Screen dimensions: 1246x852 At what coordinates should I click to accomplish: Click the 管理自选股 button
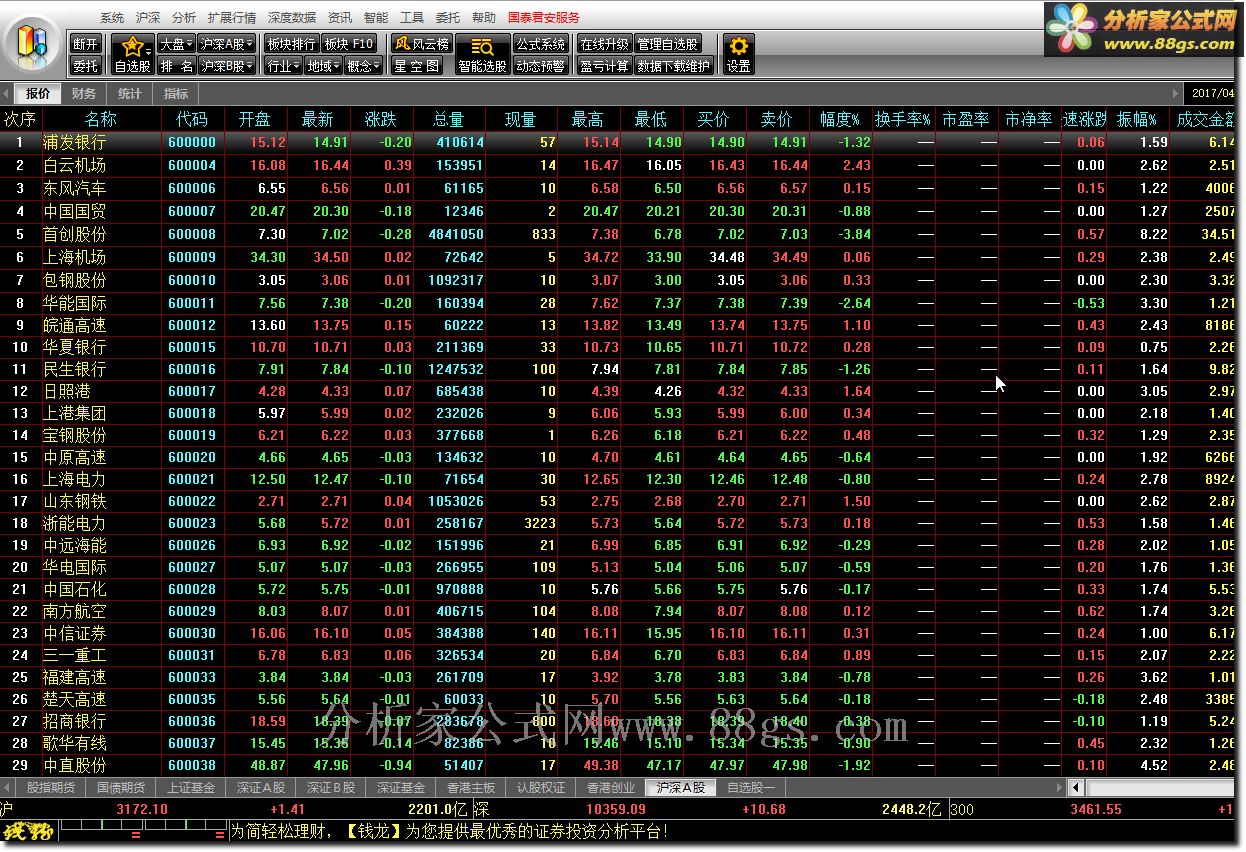pyautogui.click(x=668, y=44)
